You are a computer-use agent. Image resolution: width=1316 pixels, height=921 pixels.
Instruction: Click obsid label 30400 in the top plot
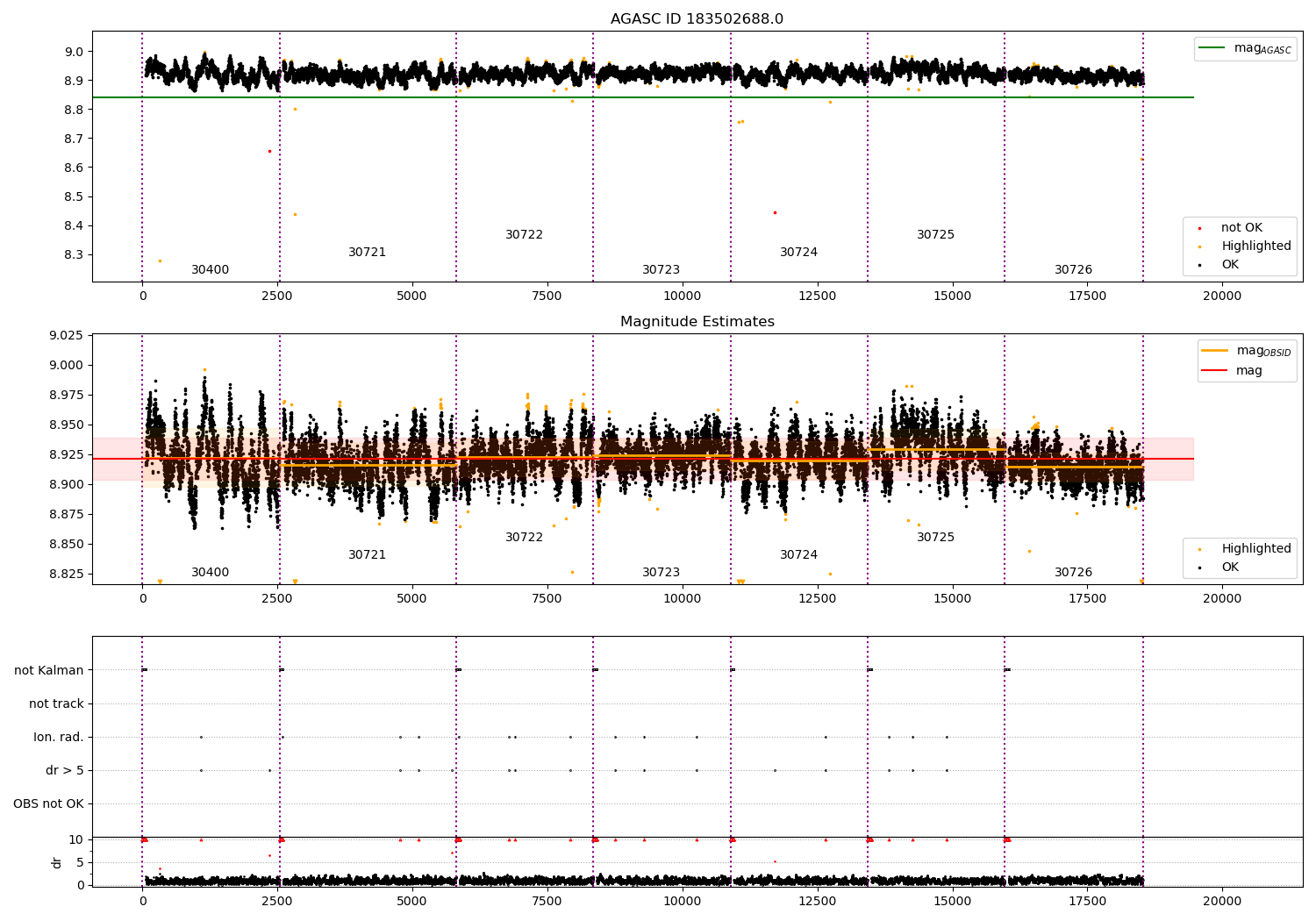click(211, 270)
